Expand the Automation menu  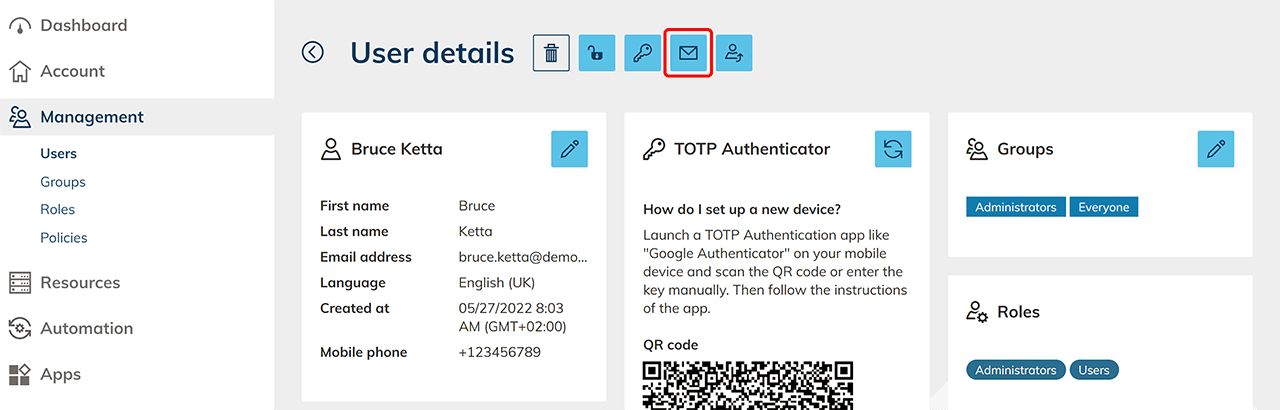pyautogui.click(x=86, y=328)
